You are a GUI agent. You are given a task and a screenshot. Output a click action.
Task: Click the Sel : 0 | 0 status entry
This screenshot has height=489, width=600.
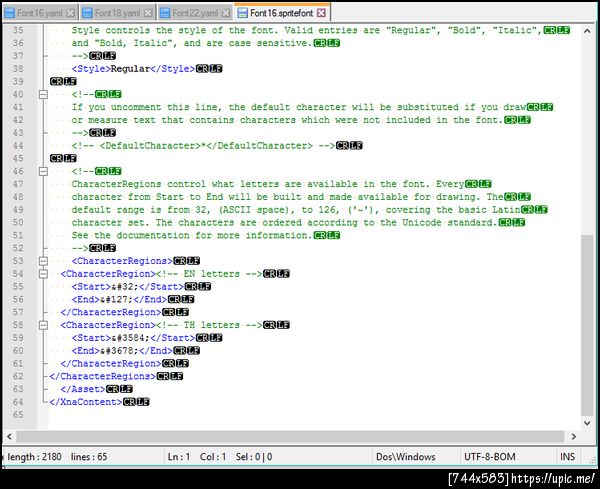[254, 457]
